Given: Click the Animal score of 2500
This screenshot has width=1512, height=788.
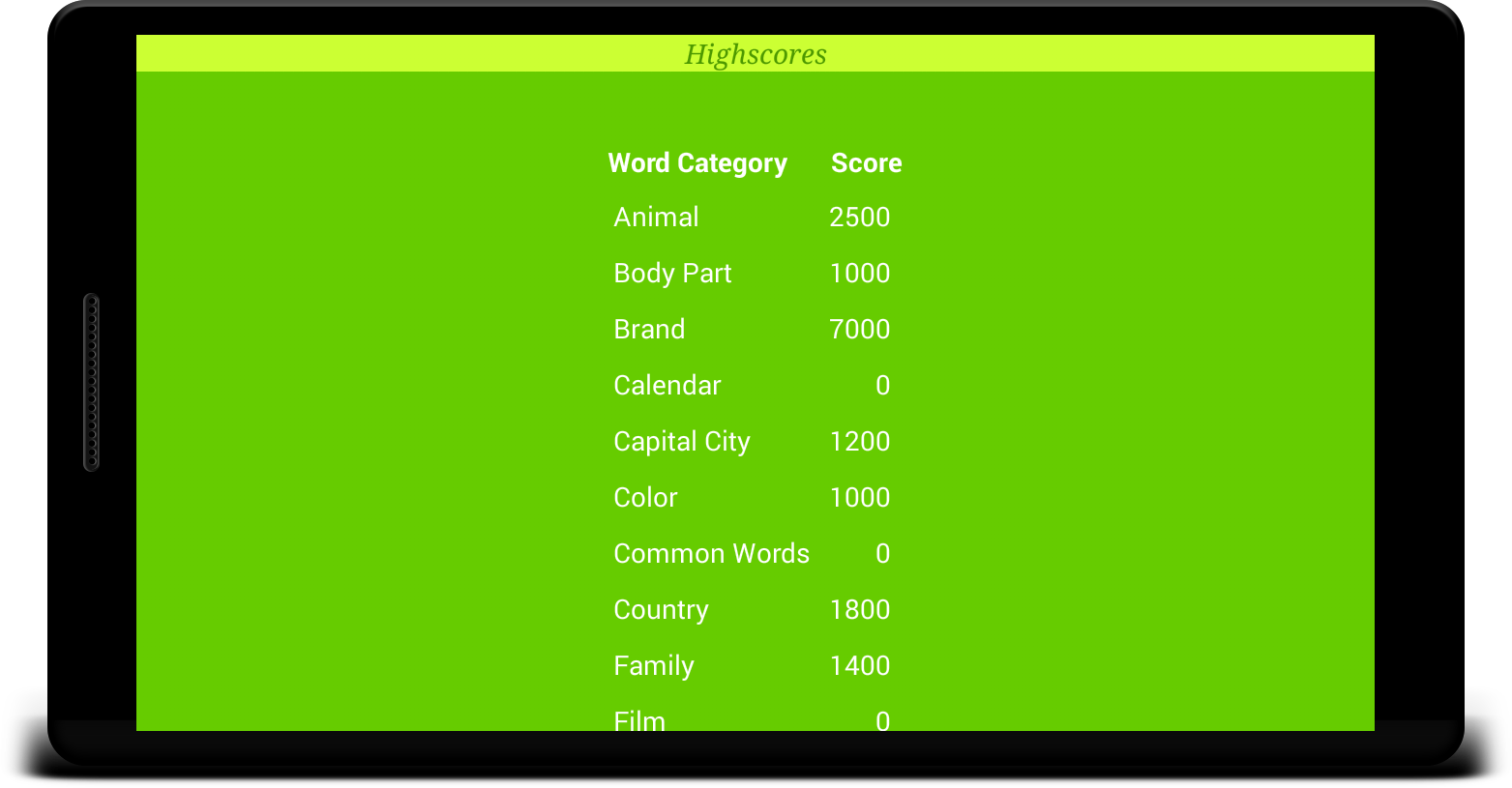Looking at the screenshot, I should click(859, 218).
